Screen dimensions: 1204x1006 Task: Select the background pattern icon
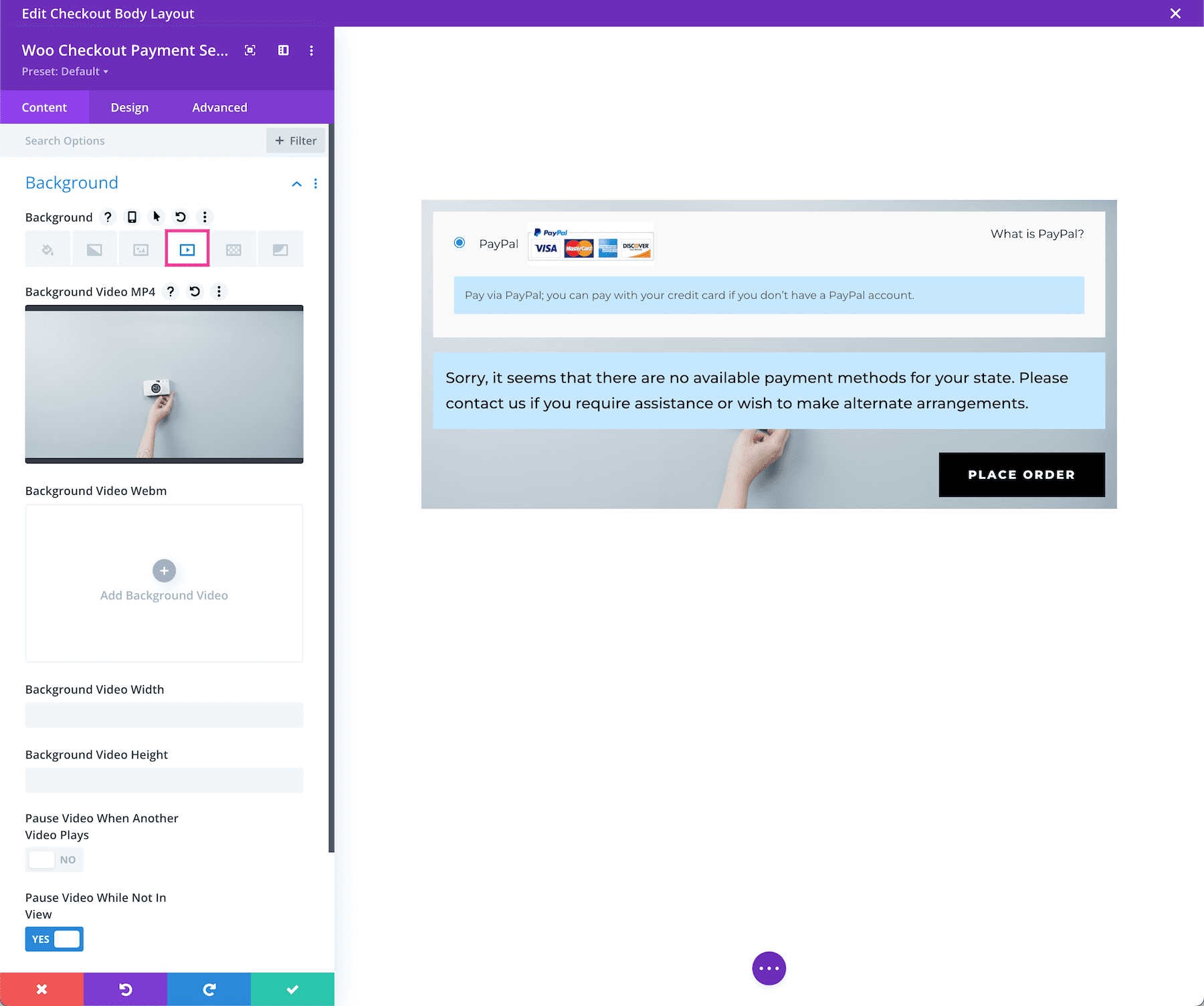coord(234,248)
